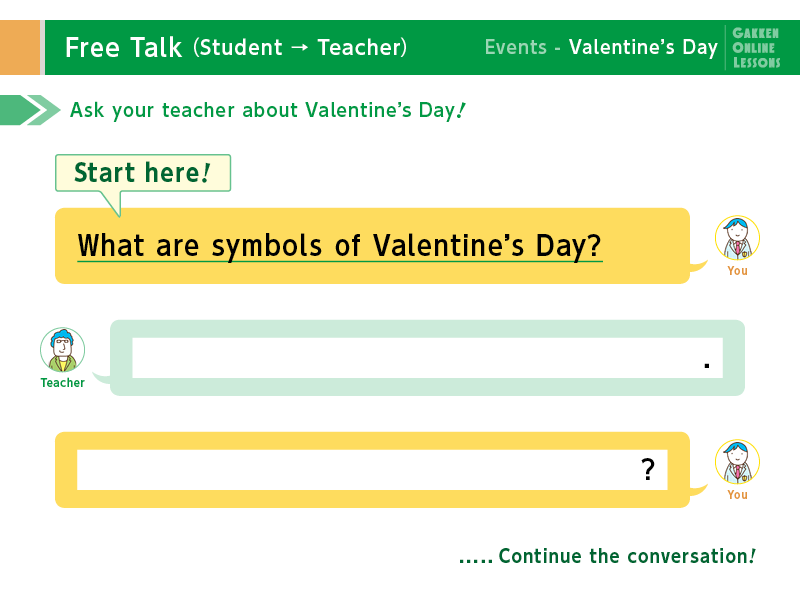Click the Ask your teacher instruction line
Screen dimensions: 800x600
coord(268,110)
